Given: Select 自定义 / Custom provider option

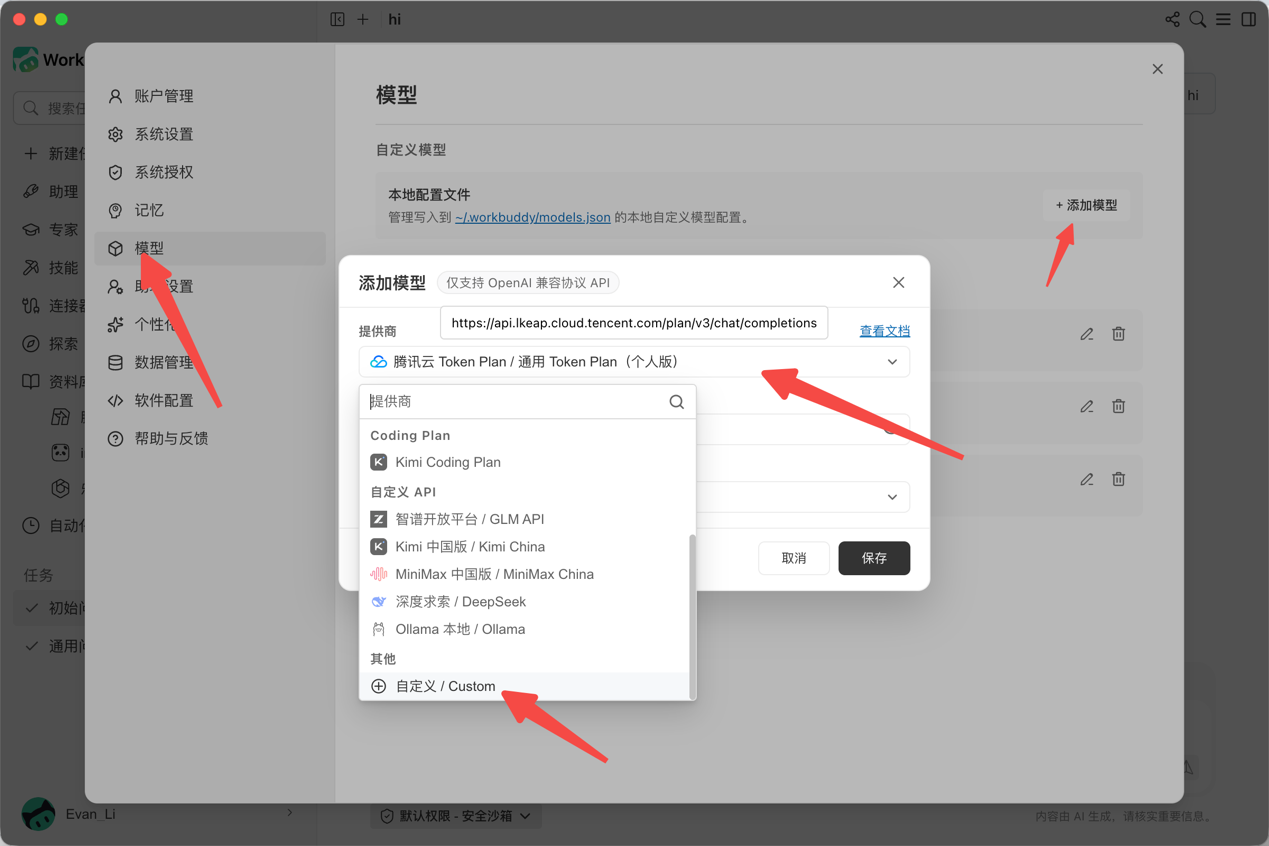Looking at the screenshot, I should pos(525,686).
